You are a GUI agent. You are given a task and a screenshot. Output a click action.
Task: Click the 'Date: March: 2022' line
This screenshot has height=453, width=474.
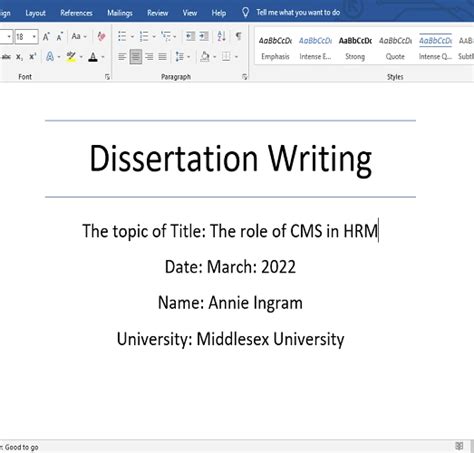coord(230,267)
